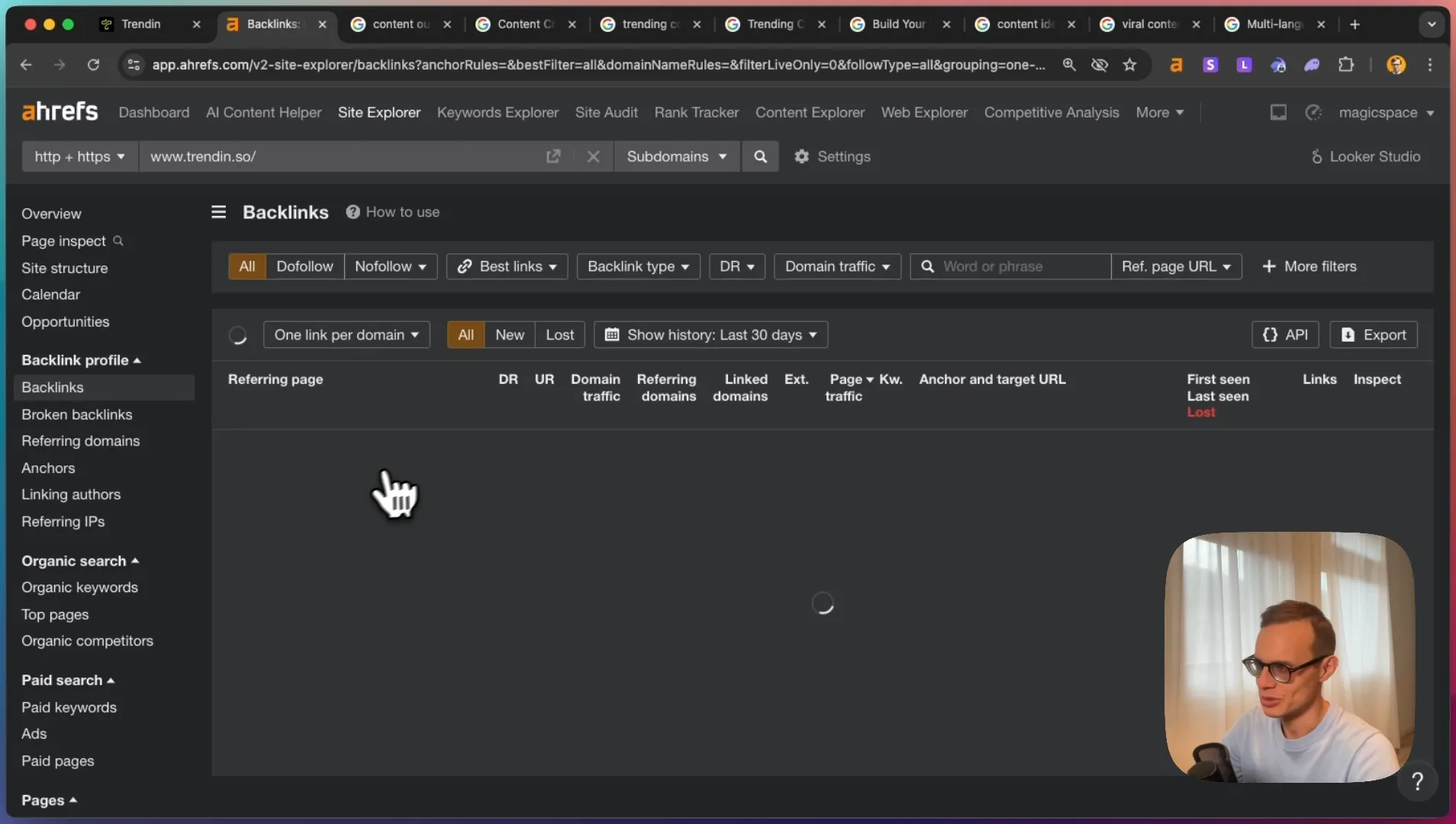Open Ahrefs browser extension icon
The height and width of the screenshot is (824, 1456).
coord(1176,65)
